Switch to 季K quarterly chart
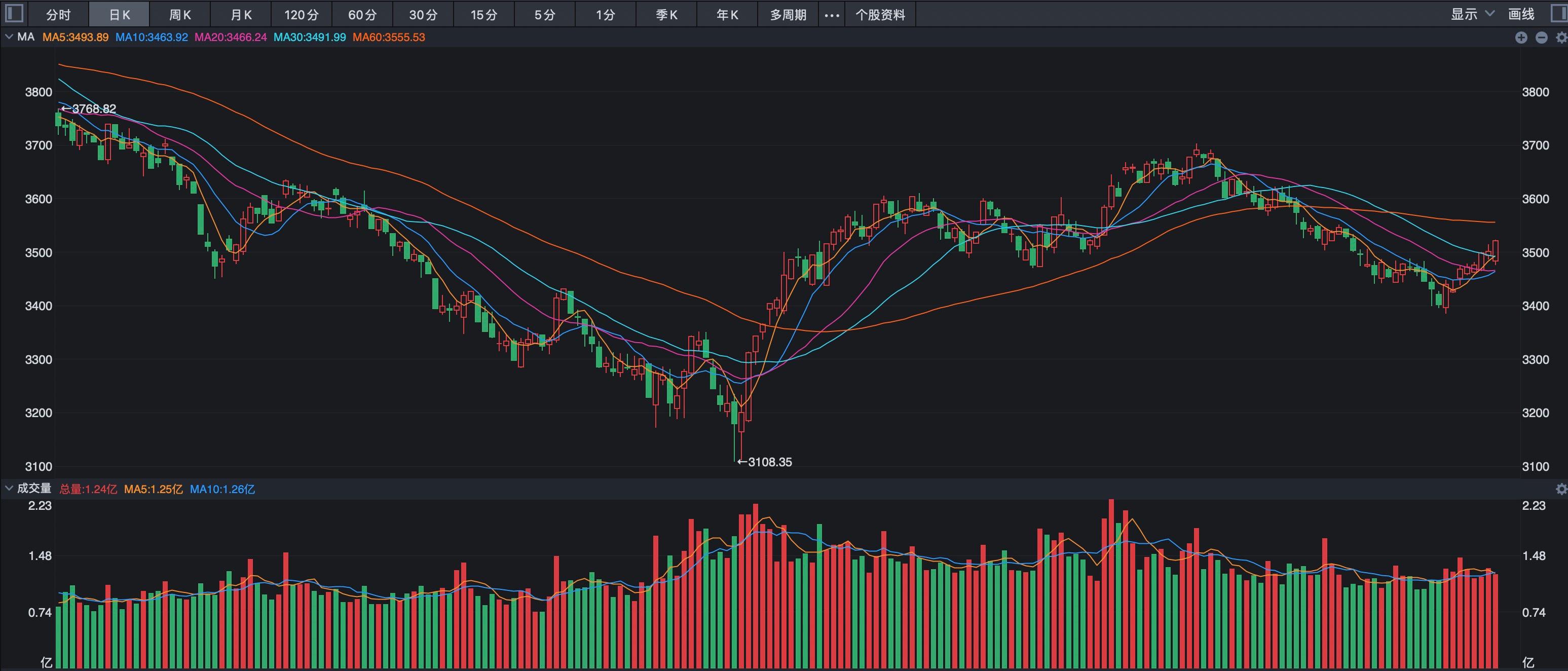This screenshot has height=671, width=1568. pyautogui.click(x=666, y=15)
